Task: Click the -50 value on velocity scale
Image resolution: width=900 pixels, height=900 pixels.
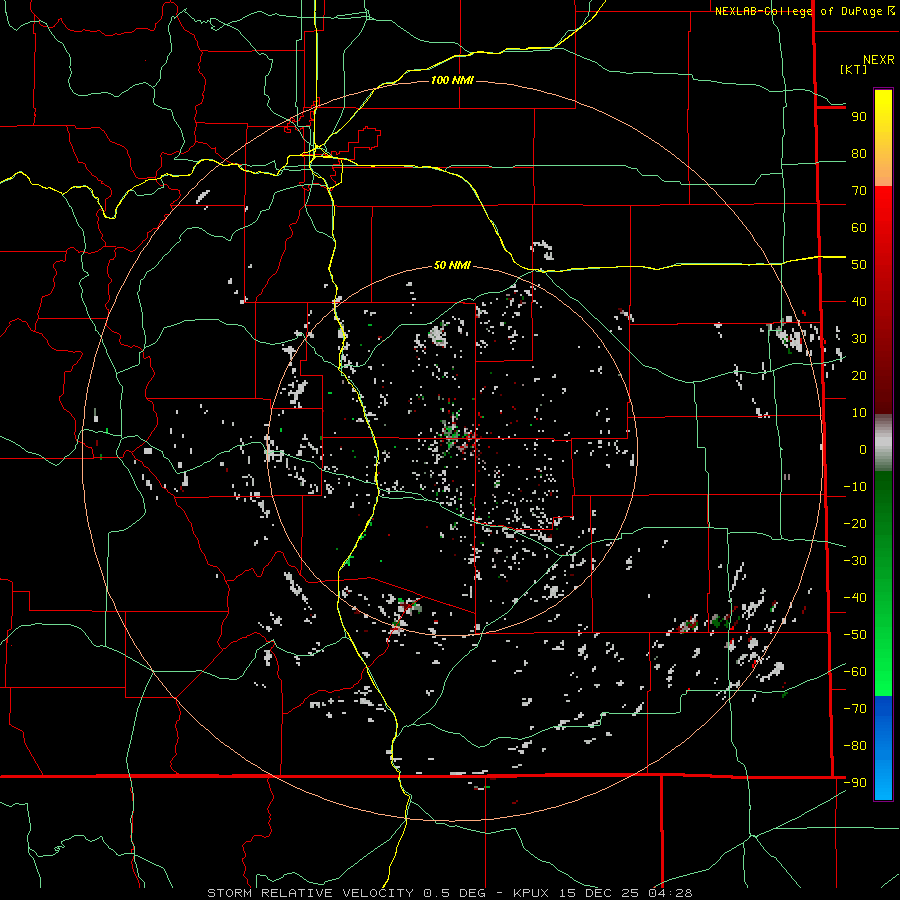Action: click(855, 635)
